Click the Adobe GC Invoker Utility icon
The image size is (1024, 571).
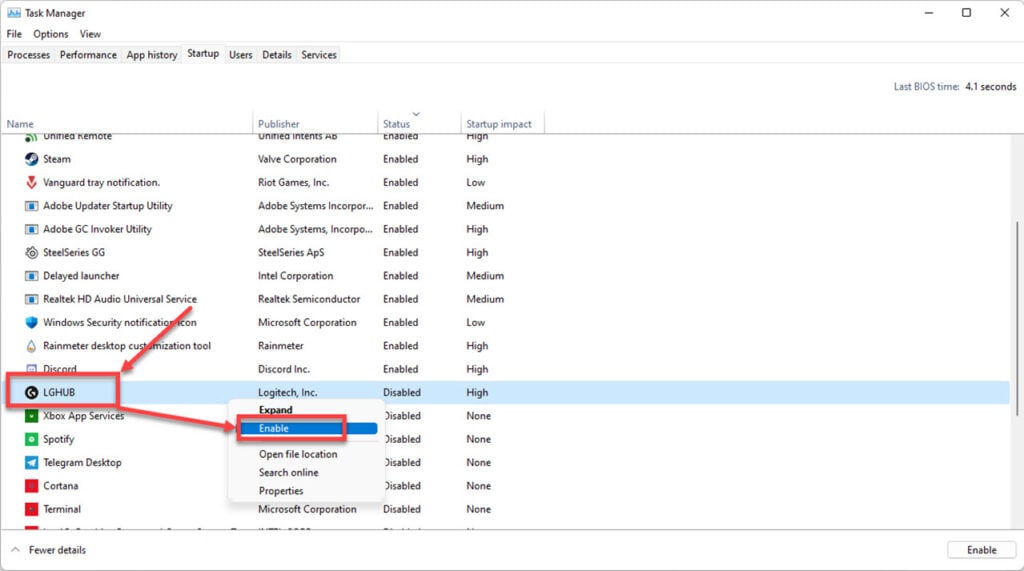(31, 229)
